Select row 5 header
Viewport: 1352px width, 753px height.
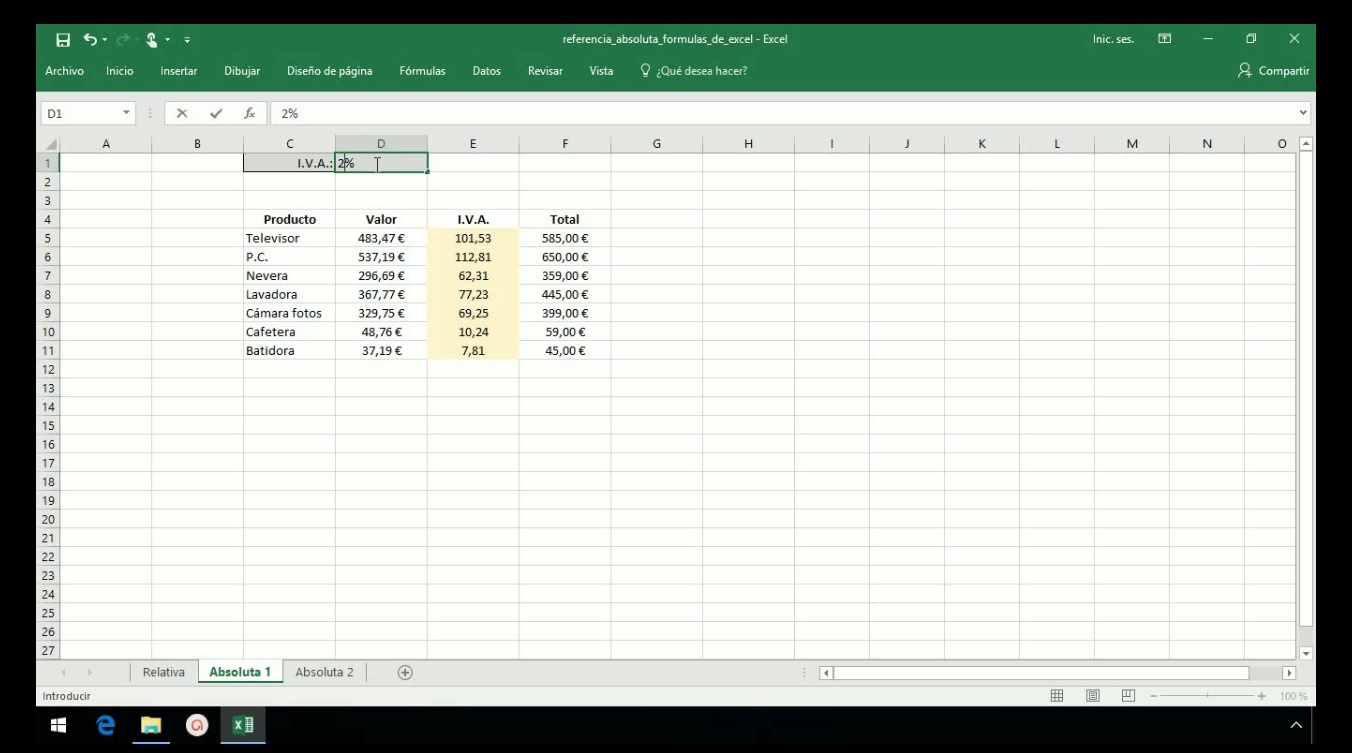click(x=50, y=238)
